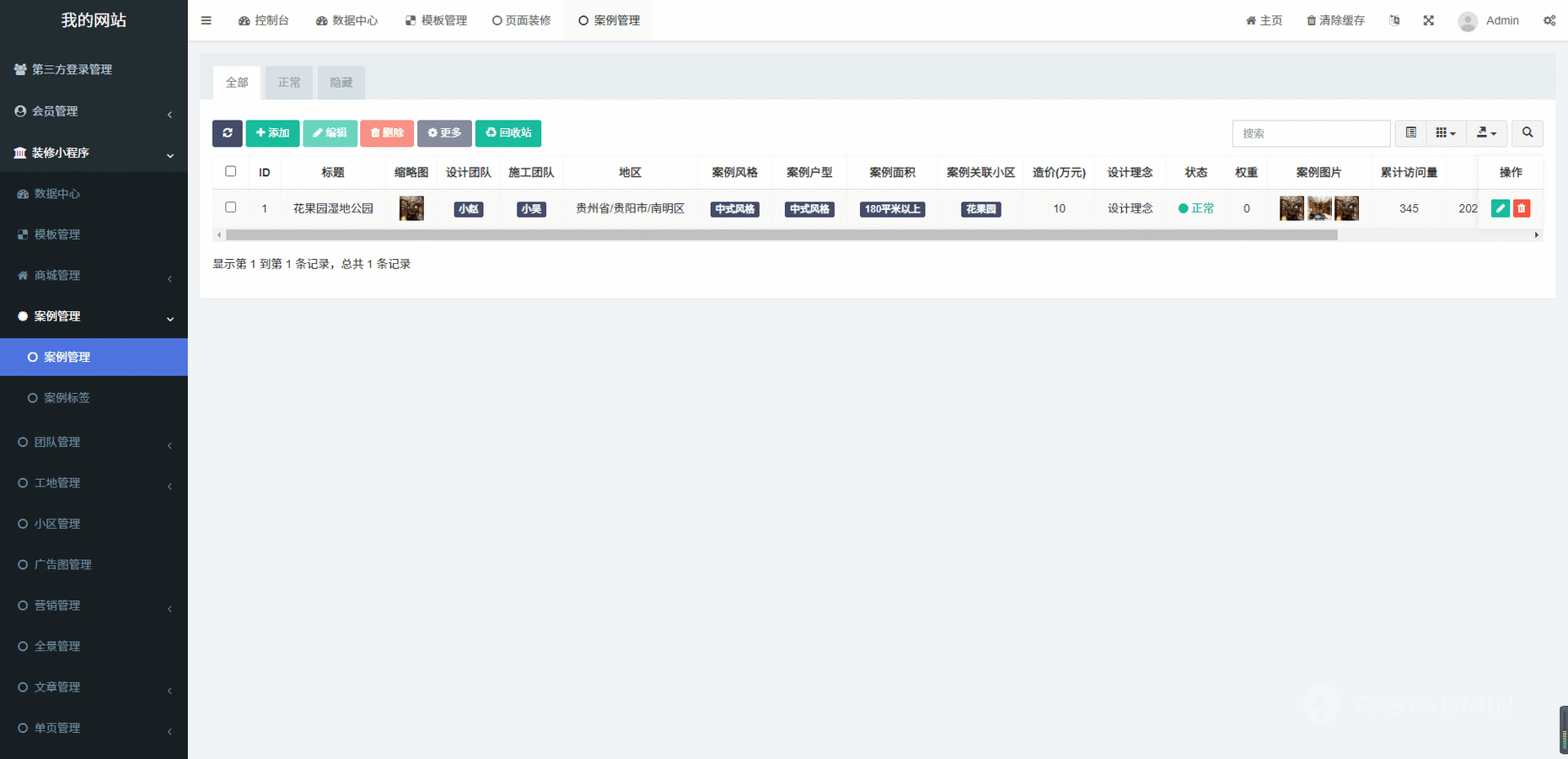1568x759 pixels.
Task: Toggle the 正常 status indicator
Action: coord(1196,208)
